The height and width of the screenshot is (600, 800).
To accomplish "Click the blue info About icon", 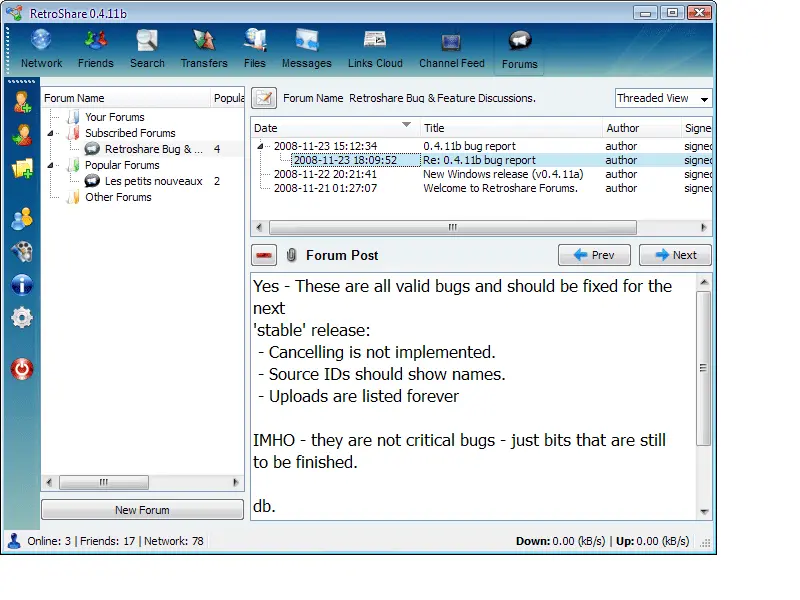I will click(21, 285).
